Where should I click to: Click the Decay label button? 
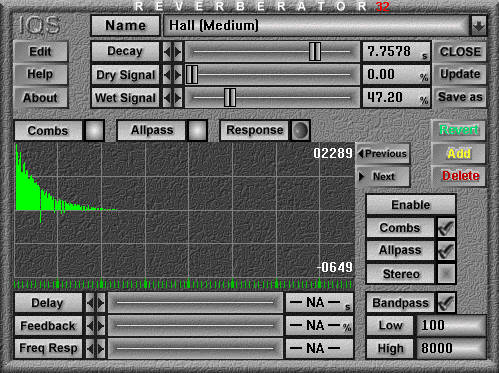pyautogui.click(x=125, y=52)
